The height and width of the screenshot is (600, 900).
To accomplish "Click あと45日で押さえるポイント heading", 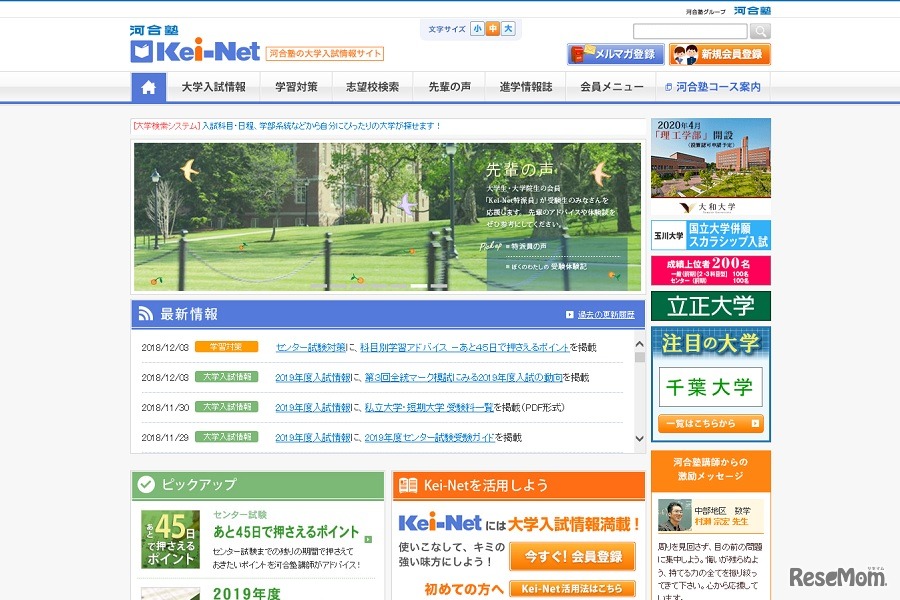I will [x=286, y=532].
